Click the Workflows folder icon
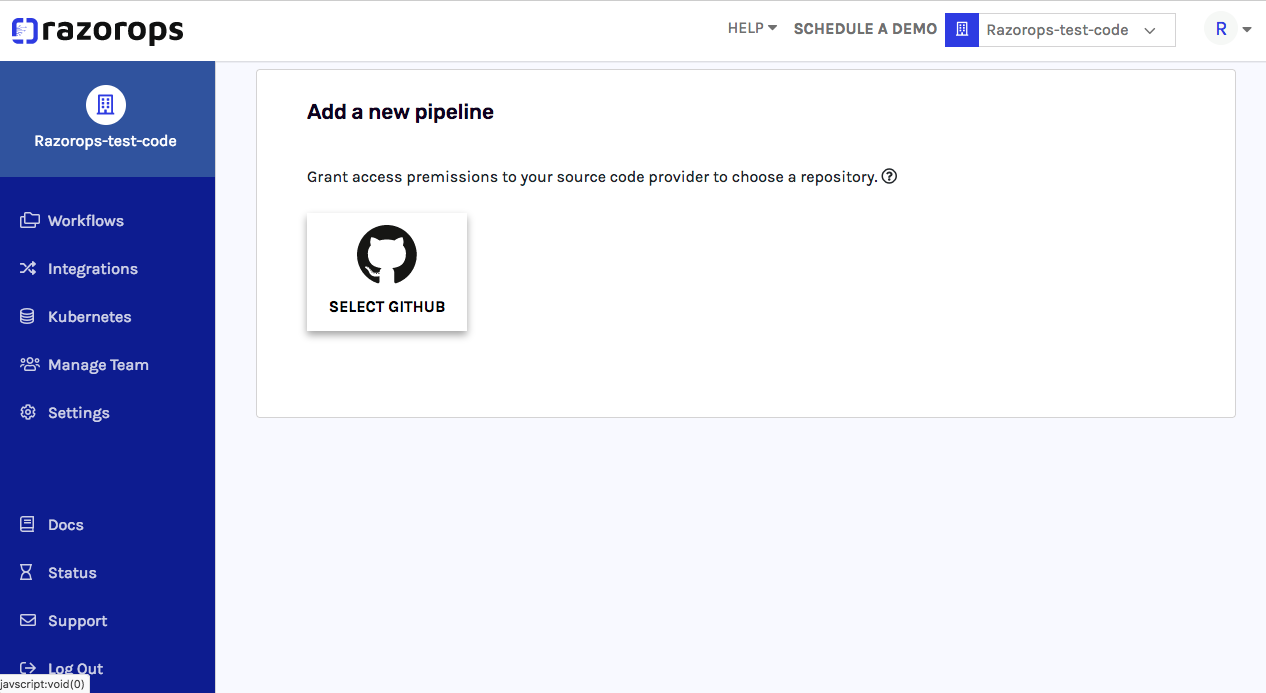 pyautogui.click(x=29, y=220)
